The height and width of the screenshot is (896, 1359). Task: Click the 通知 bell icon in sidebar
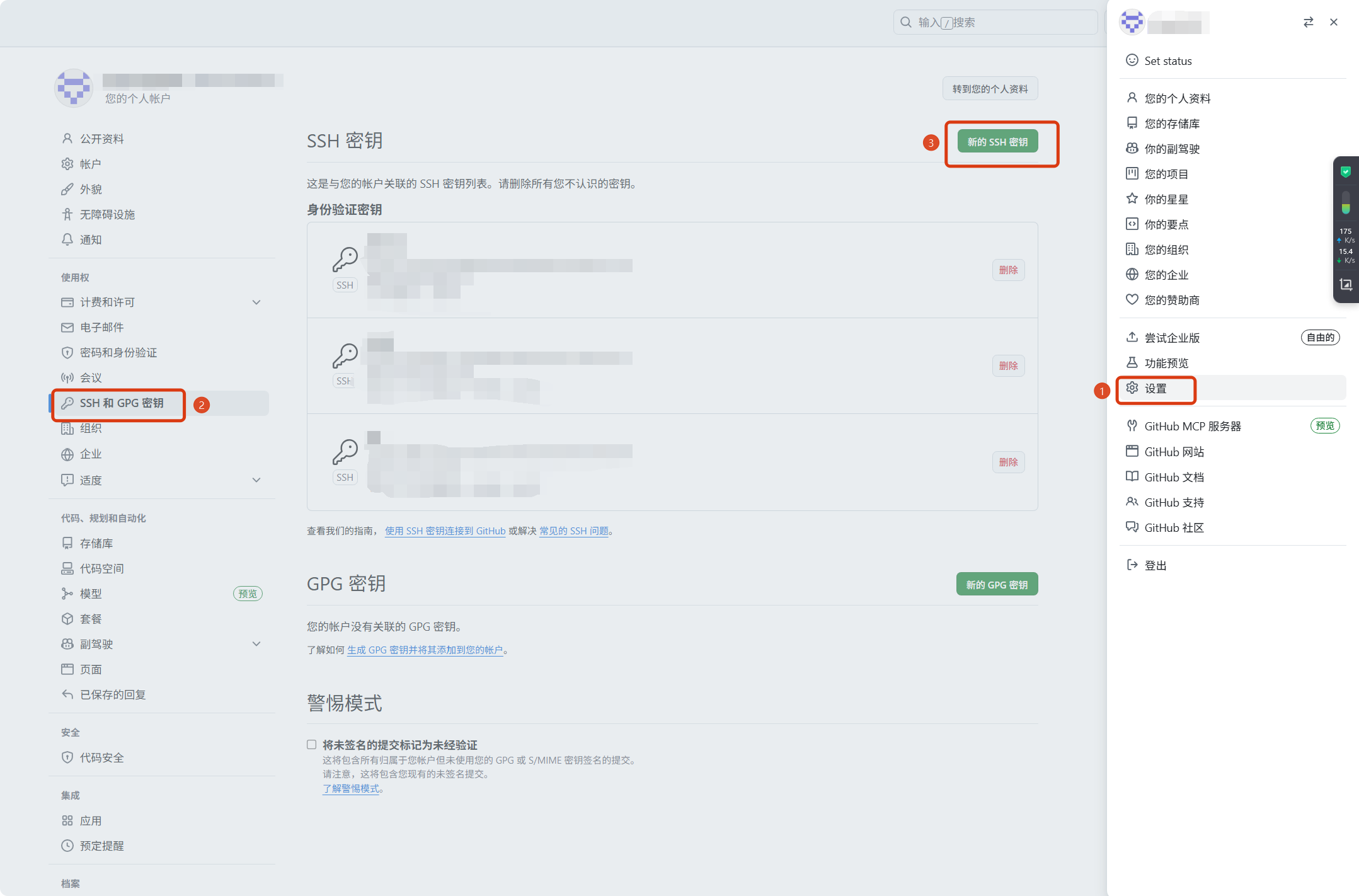(67, 239)
